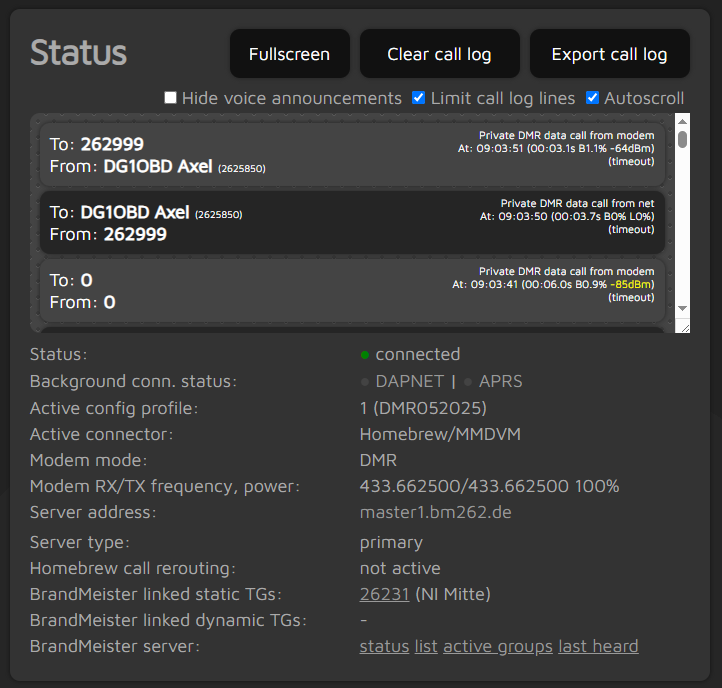Click the call log scrollbar thumb

[x=683, y=139]
